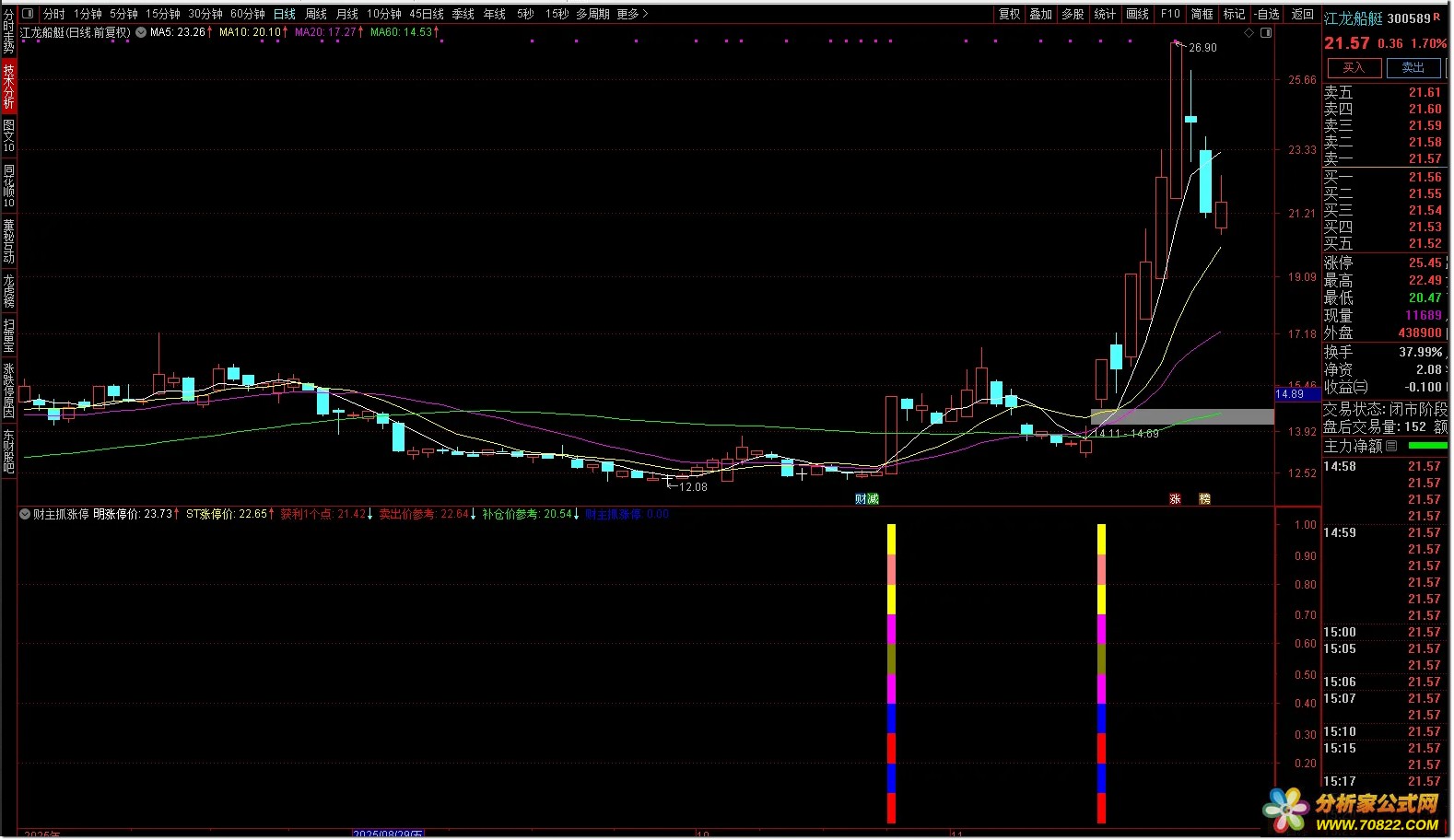Open the 图文10 sidebar tab
This screenshot has height=840, width=1454.
coord(8,135)
